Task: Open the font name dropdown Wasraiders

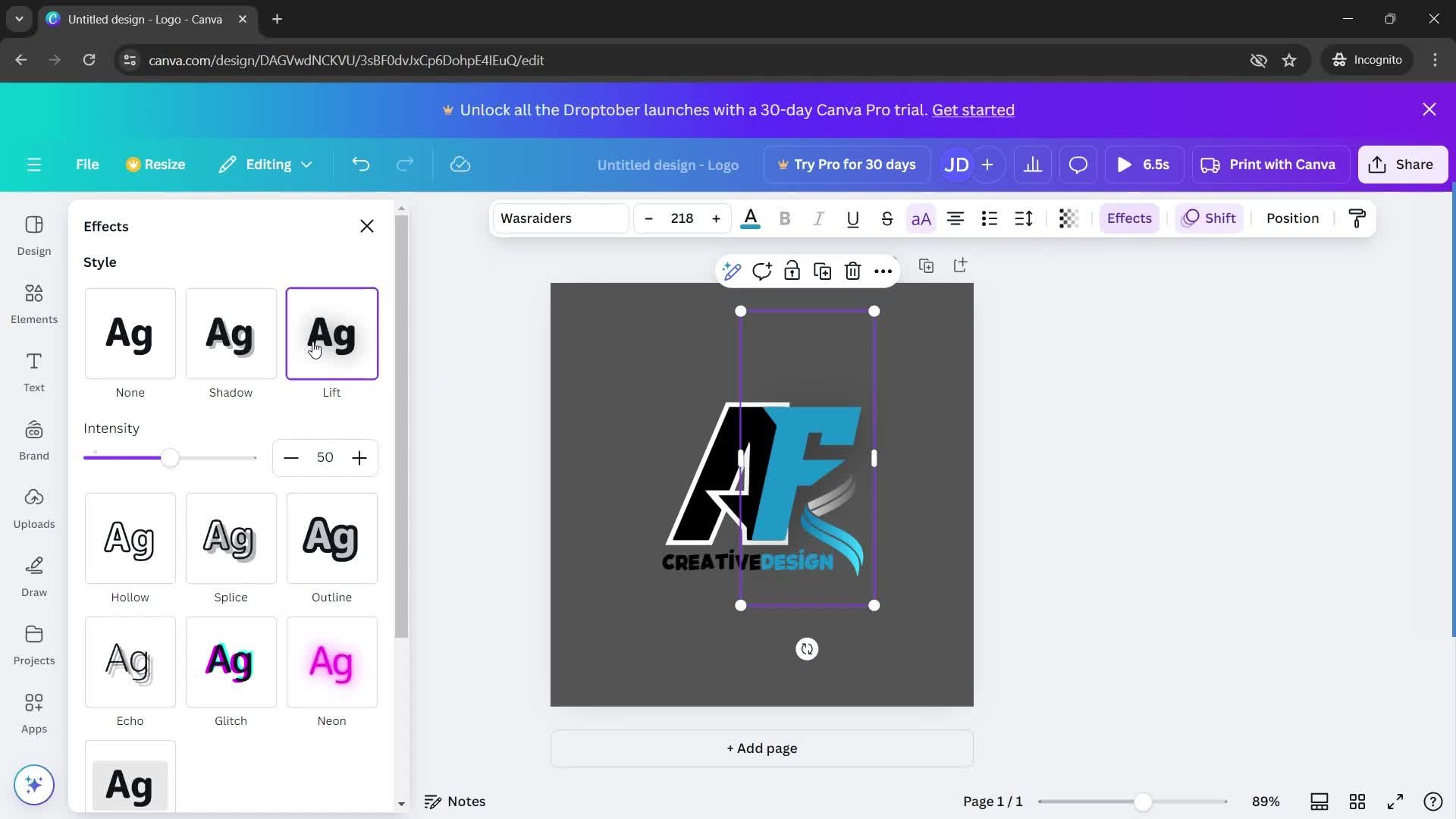Action: coord(560,218)
